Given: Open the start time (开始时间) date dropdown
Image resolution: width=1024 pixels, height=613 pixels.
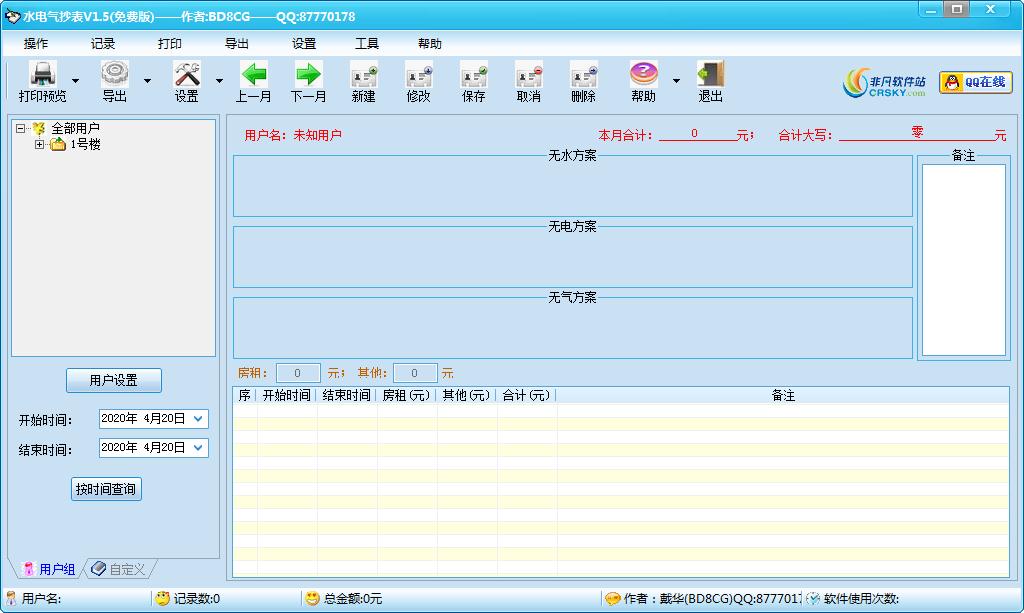Looking at the screenshot, I should tap(198, 419).
